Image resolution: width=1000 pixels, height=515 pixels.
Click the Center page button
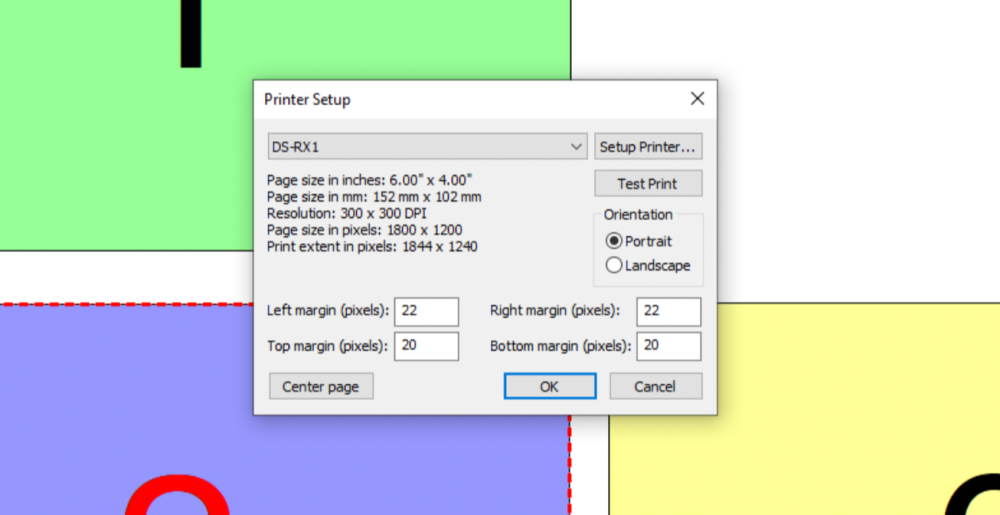click(x=320, y=386)
